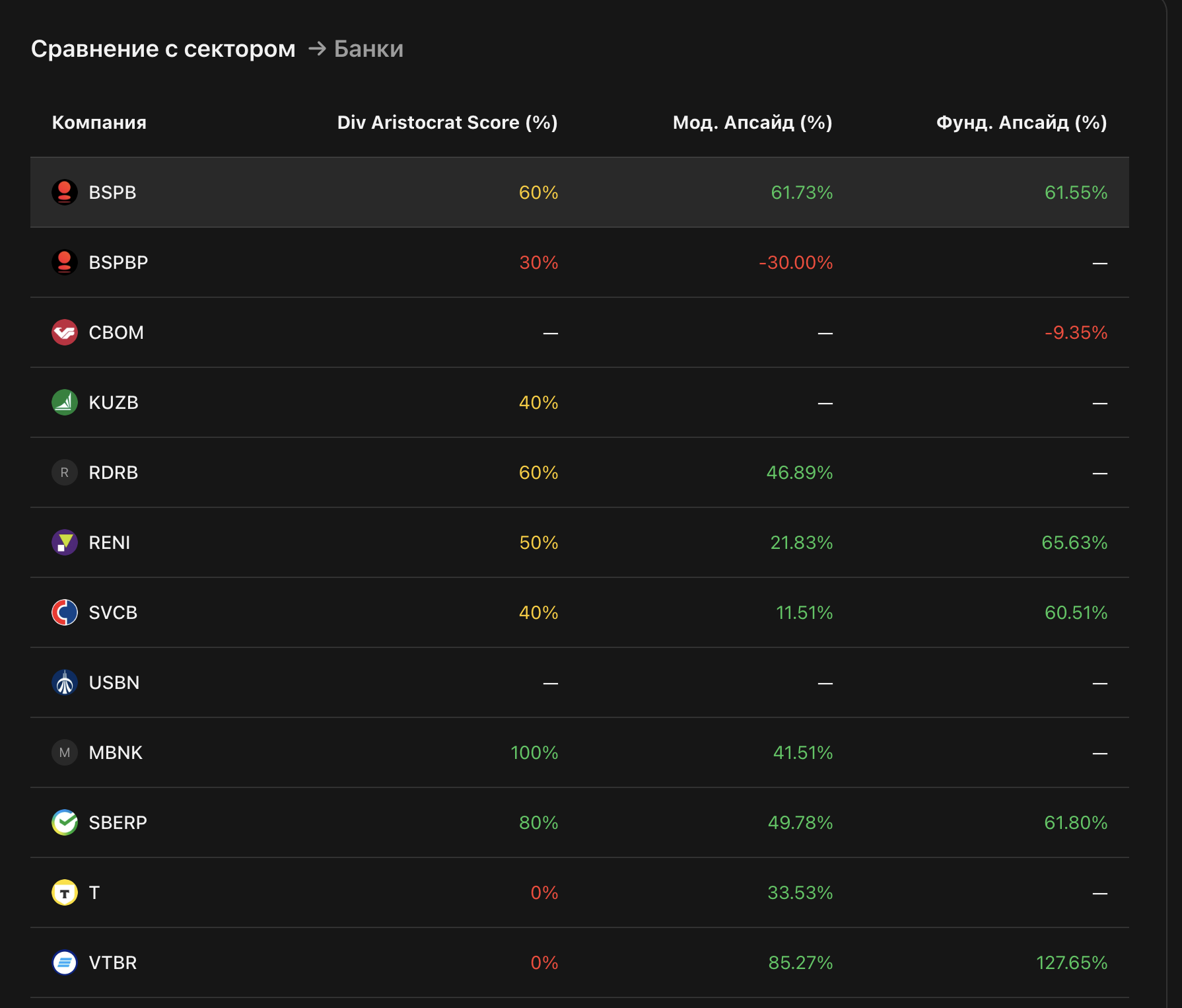Click the VTBR blue logo icon
1182x1008 pixels.
65,962
